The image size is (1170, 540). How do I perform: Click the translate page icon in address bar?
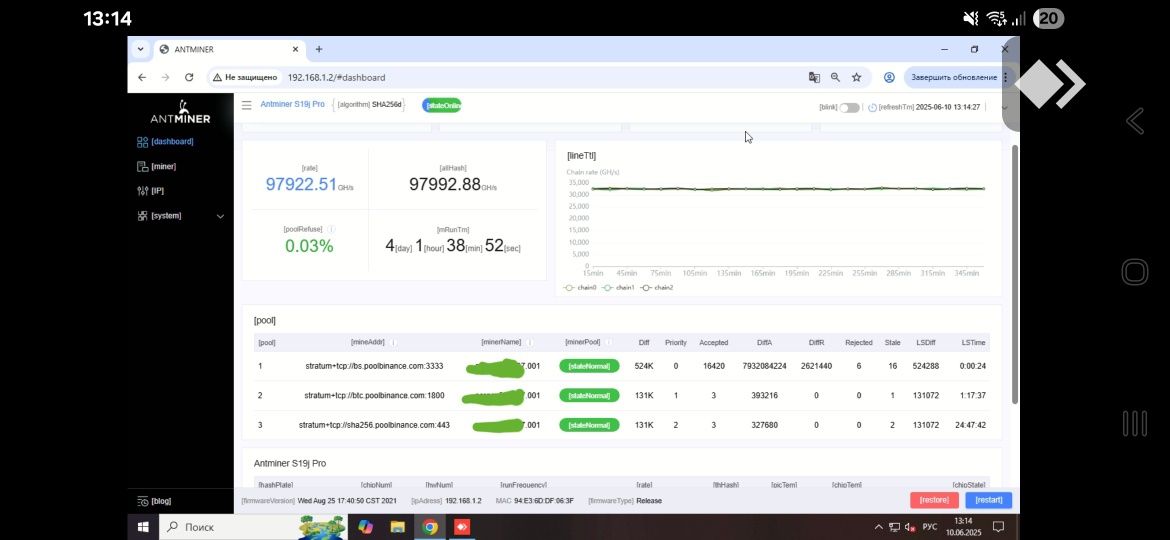click(814, 78)
